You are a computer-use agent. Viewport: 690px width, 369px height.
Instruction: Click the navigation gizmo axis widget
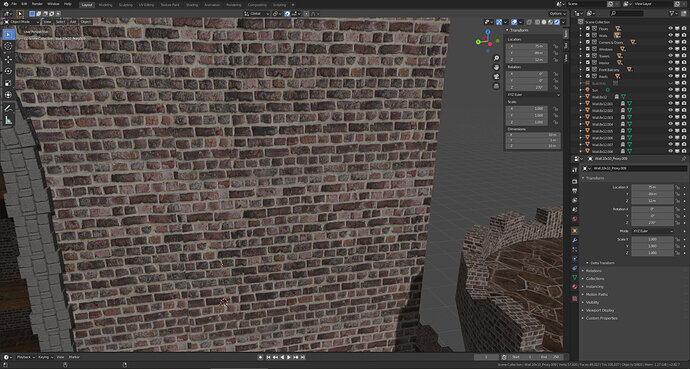488,40
